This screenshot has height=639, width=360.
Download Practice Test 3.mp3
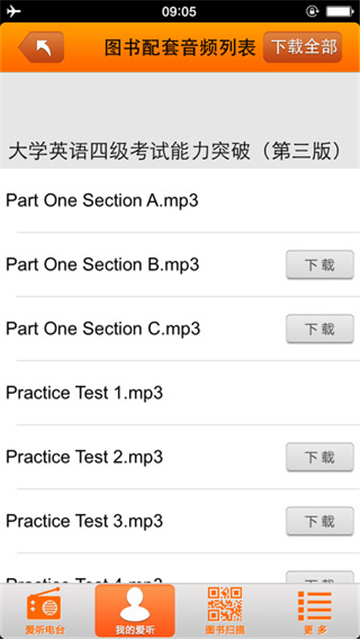click(320, 521)
